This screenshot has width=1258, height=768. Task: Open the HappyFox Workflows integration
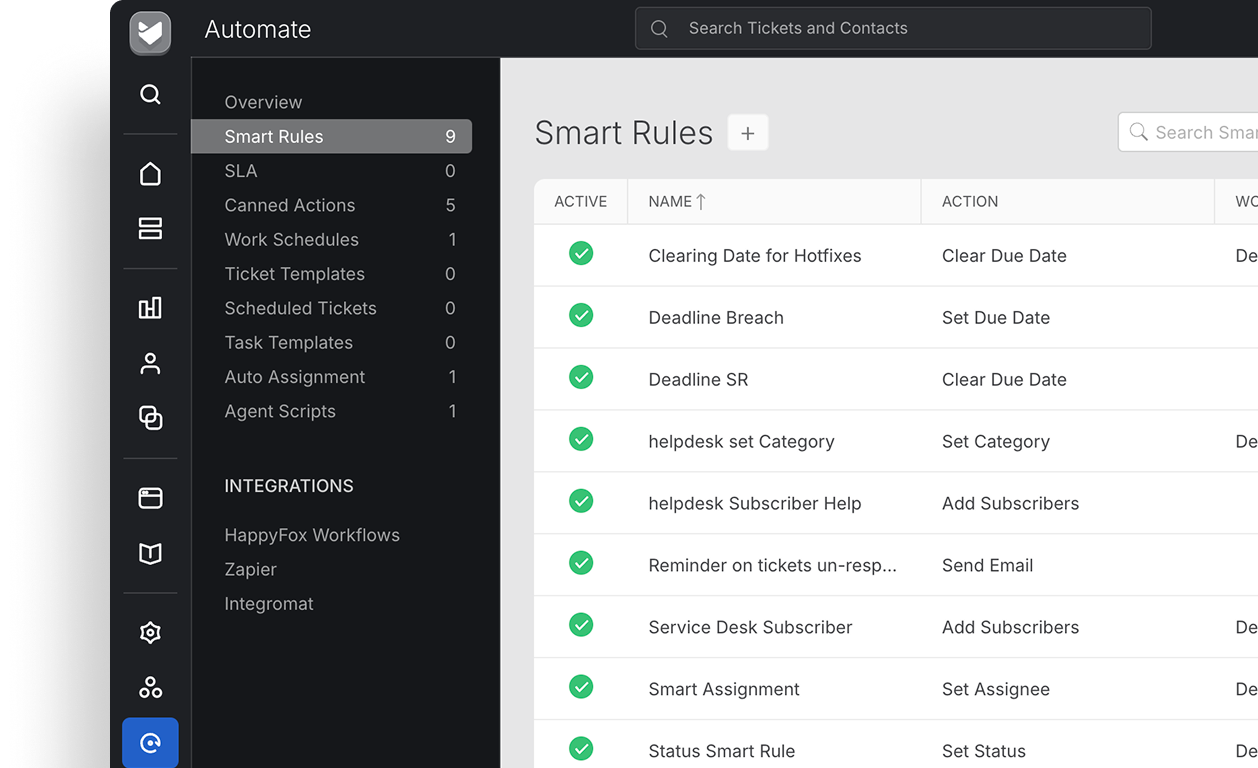tap(312, 535)
